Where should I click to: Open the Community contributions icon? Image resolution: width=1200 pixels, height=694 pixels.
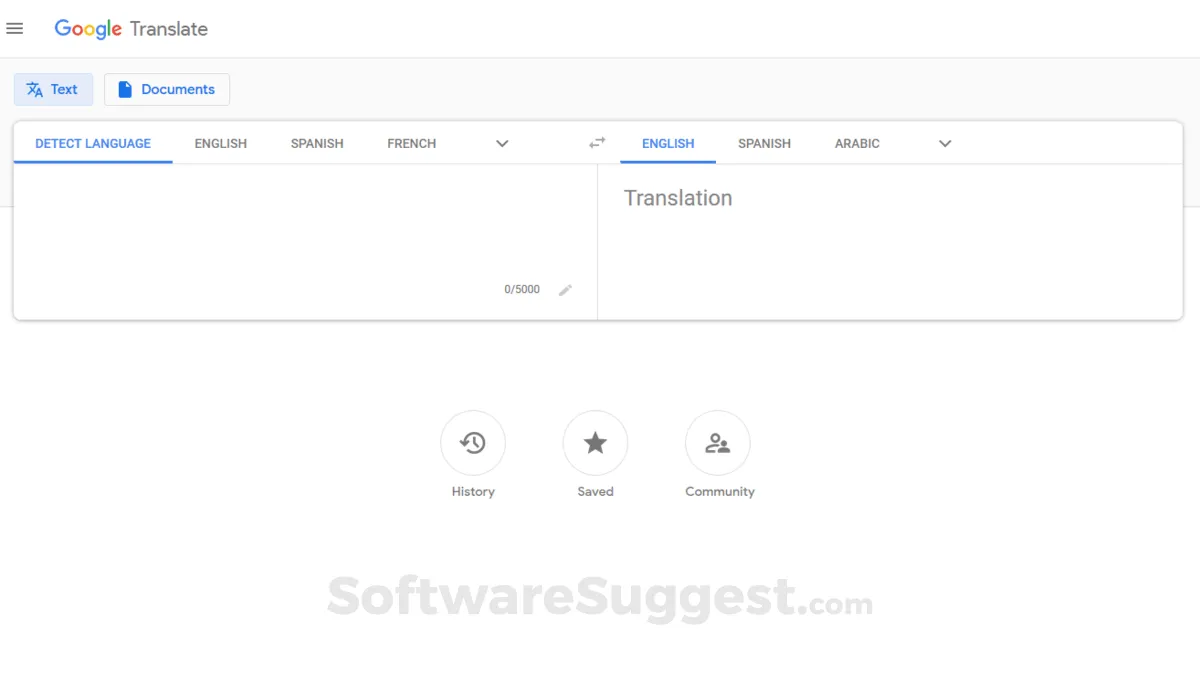tap(718, 443)
